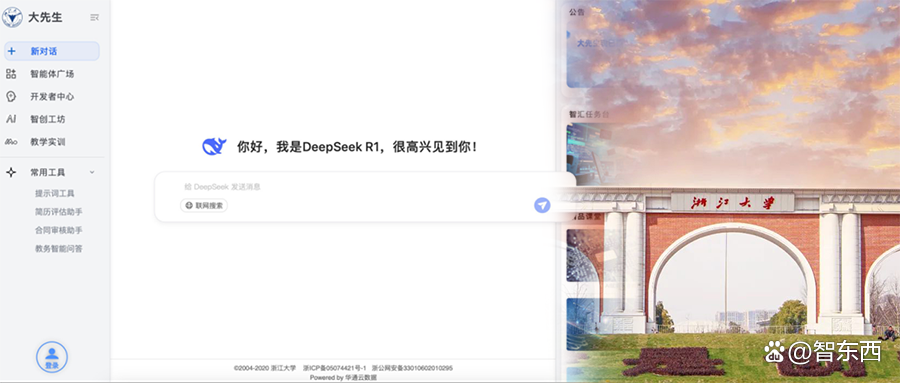The width and height of the screenshot is (900, 383).
Task: Click the Zhejiang University logo icon
Action: pos(12,17)
